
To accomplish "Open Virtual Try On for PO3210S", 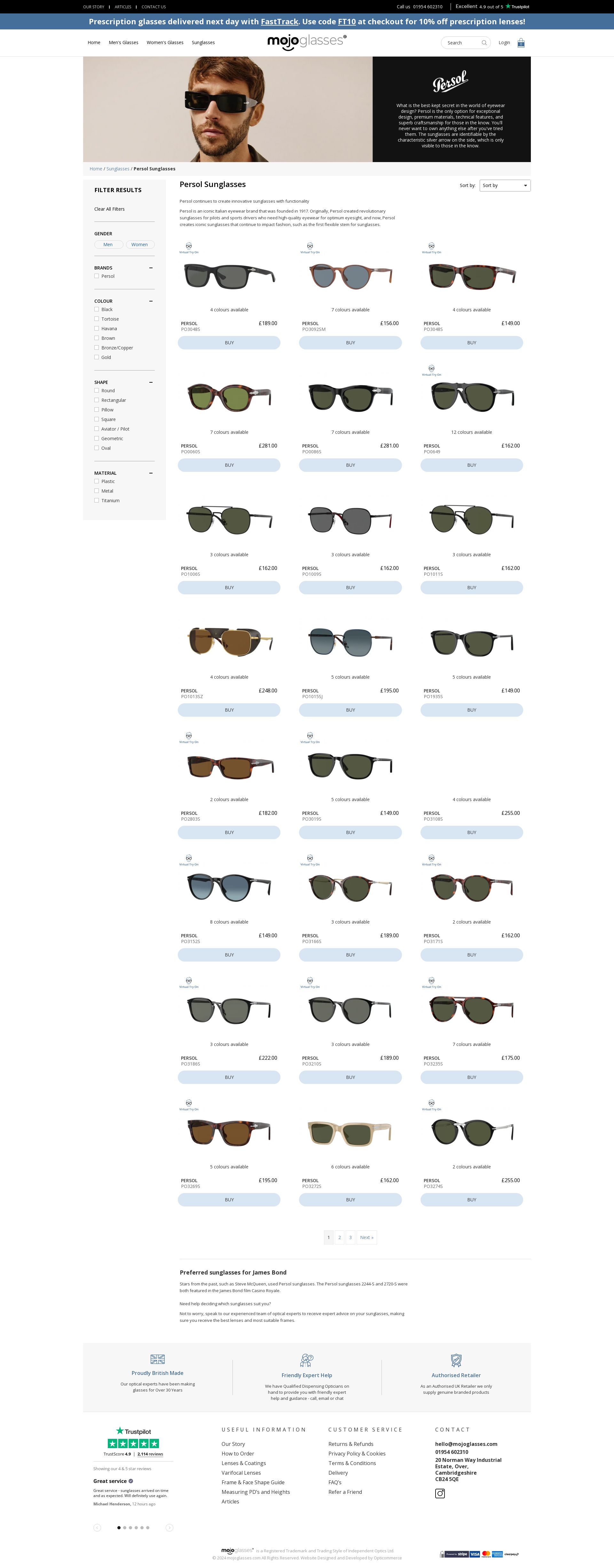I will point(310,982).
